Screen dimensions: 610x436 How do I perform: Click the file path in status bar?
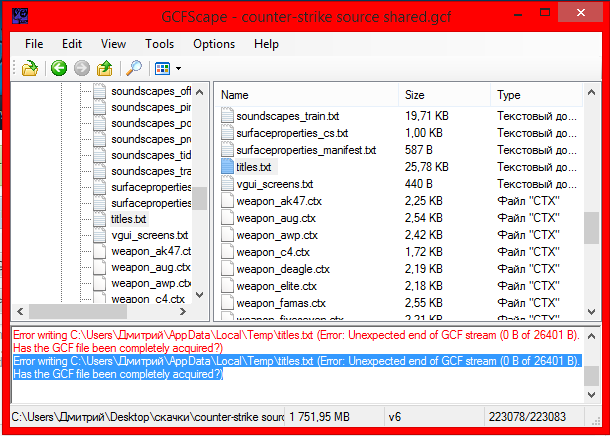pos(147,417)
